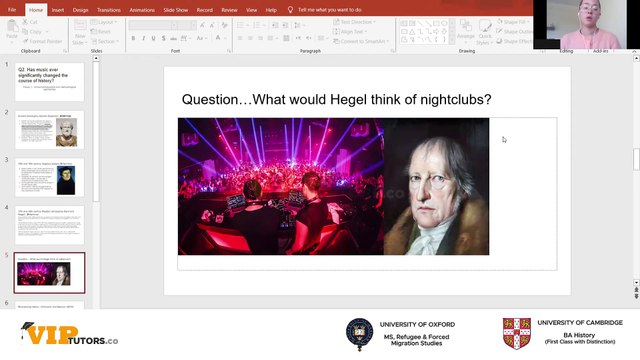Click the nightclub DJ photo on slide
This screenshot has height=360, width=640.
[x=281, y=187]
